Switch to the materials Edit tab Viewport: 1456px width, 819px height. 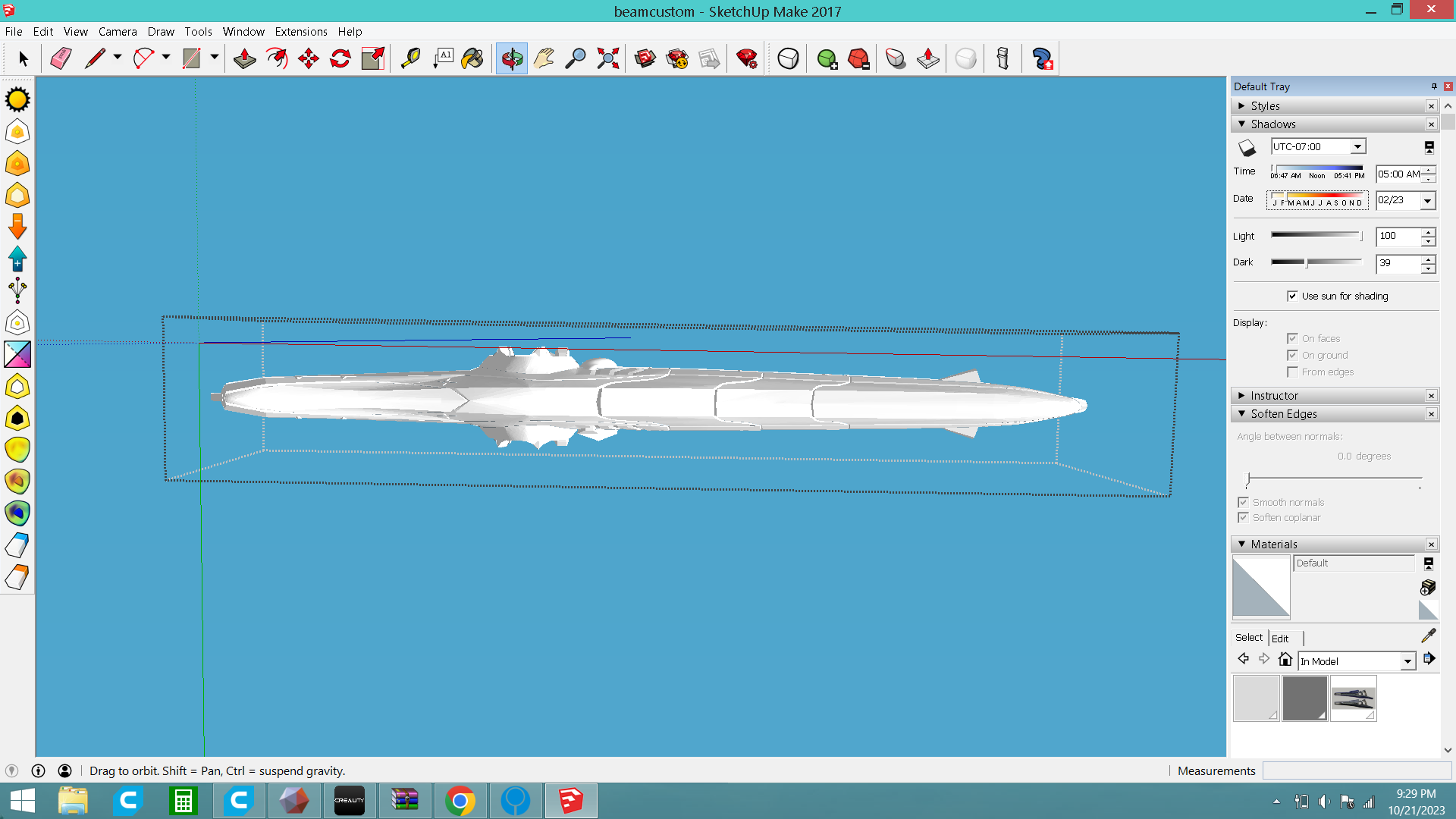click(1280, 638)
